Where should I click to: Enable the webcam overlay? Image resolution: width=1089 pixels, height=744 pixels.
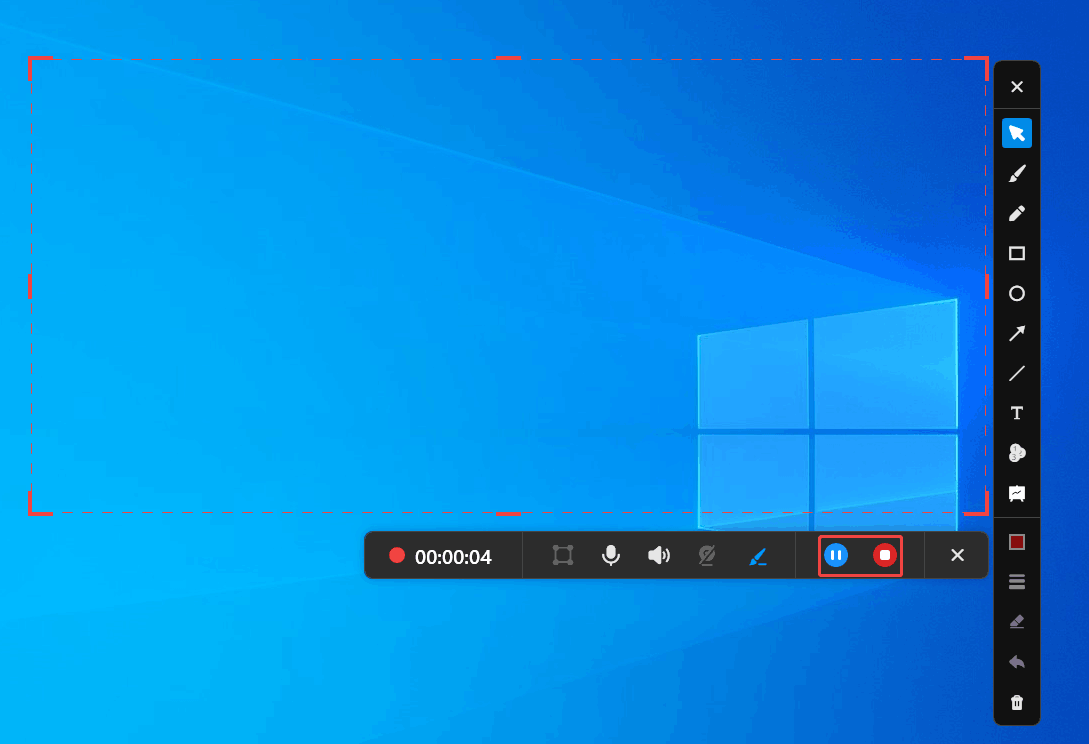pyautogui.click(x=707, y=555)
